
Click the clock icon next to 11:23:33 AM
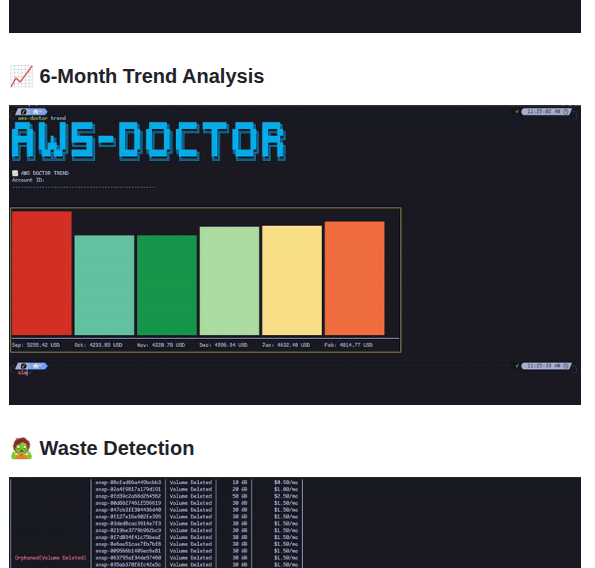(x=566, y=366)
